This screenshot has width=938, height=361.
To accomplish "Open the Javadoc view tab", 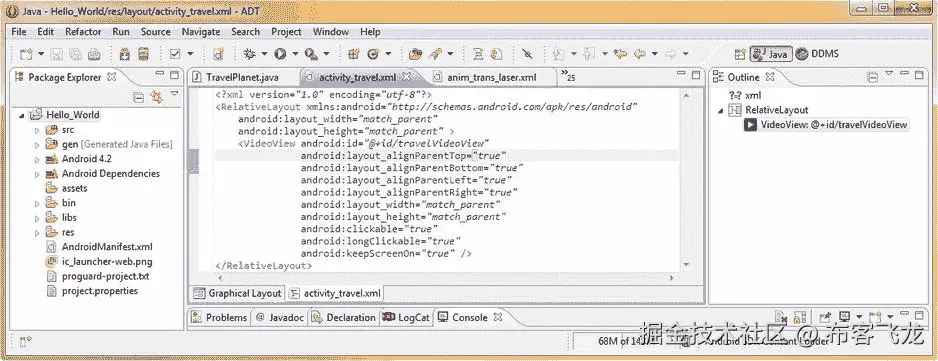I will (x=279, y=318).
